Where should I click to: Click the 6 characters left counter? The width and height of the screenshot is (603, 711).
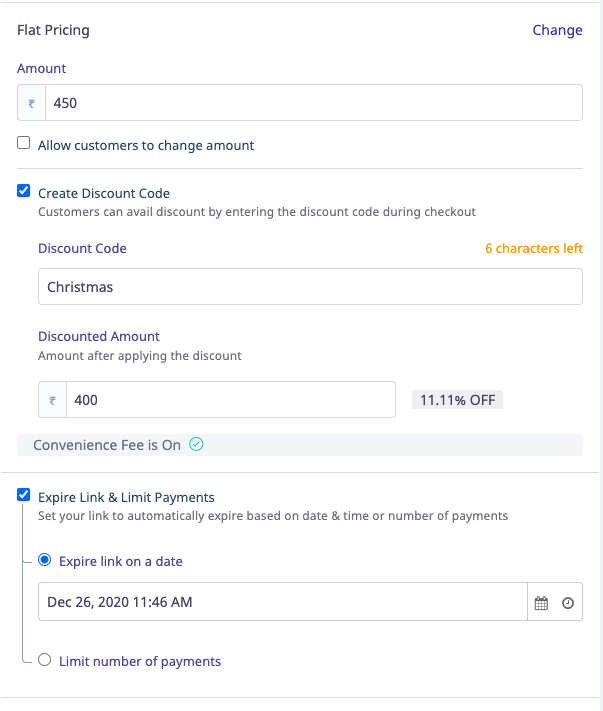click(533, 248)
